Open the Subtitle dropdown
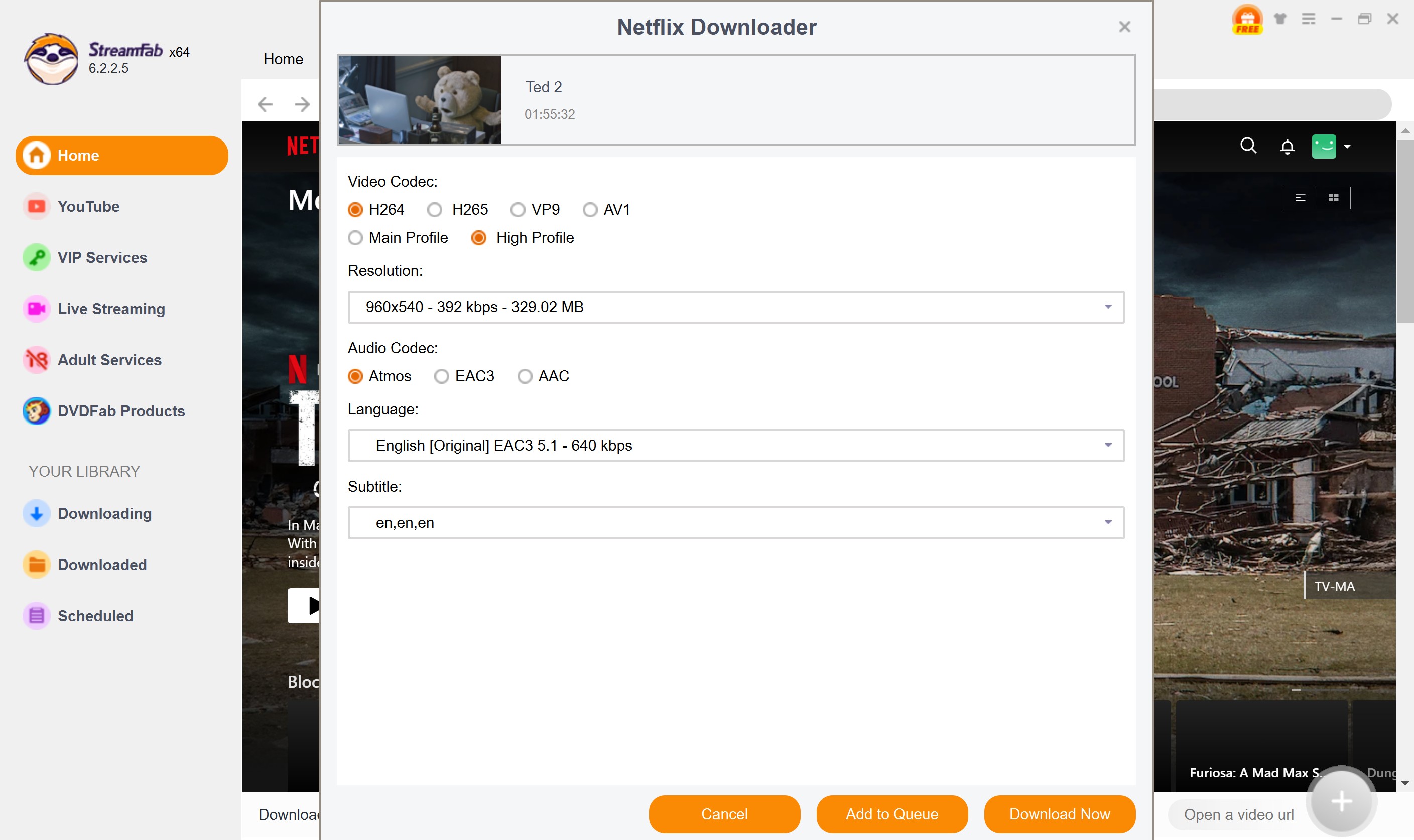Viewport: 1414px width, 840px height. (x=736, y=522)
